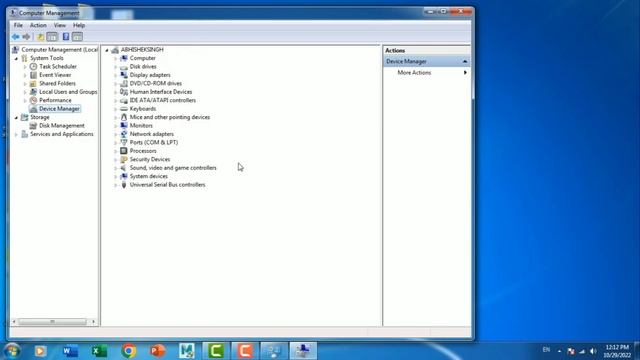Screen dimensions: 640x360
Task: Click the Performance icon
Action: (x=33, y=100)
